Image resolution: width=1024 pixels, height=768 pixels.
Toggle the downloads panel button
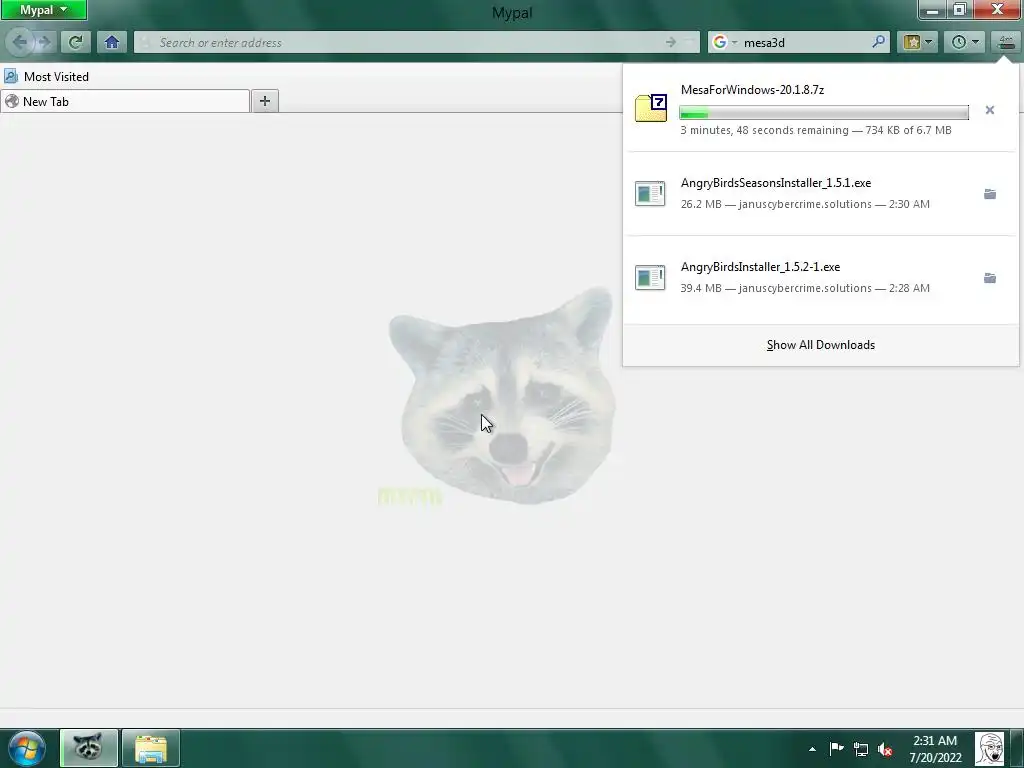click(x=1006, y=42)
